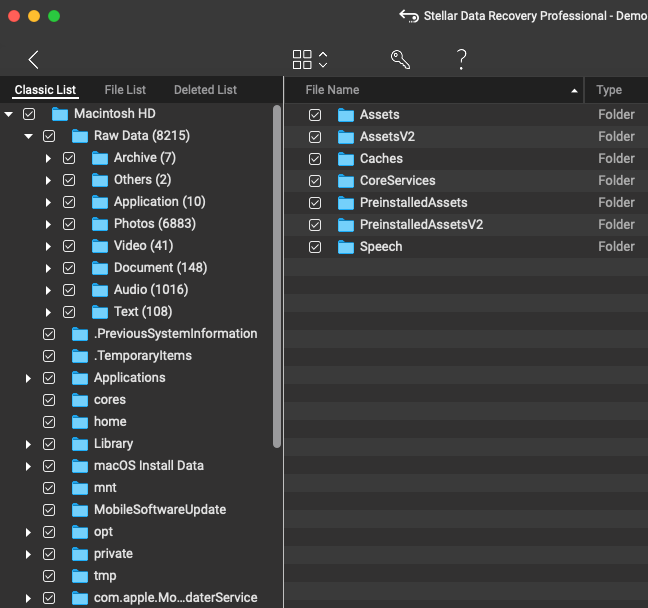Click the .TemporaryItems folder icon
This screenshot has width=648, height=608.
tap(80, 356)
